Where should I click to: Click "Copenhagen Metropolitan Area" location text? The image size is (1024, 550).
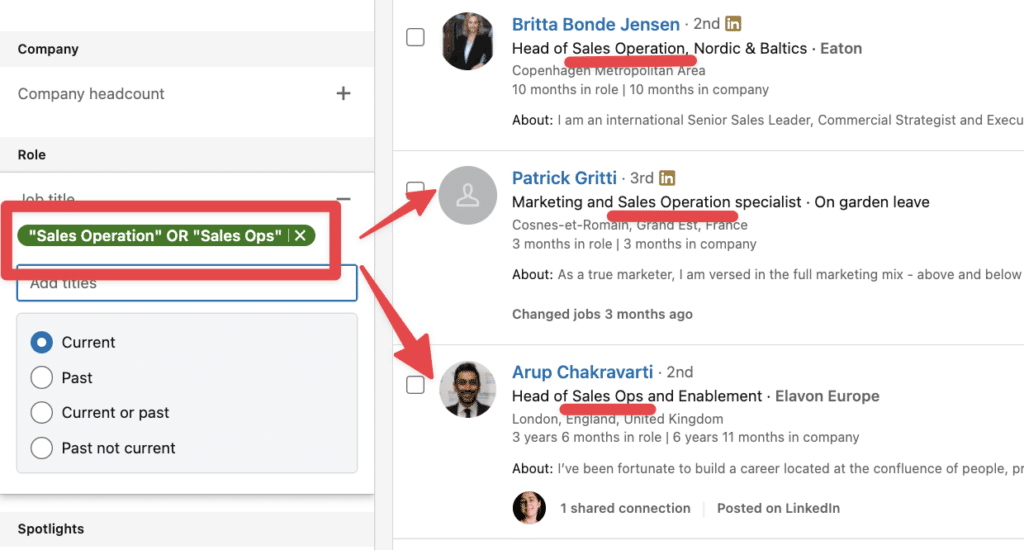click(x=609, y=71)
